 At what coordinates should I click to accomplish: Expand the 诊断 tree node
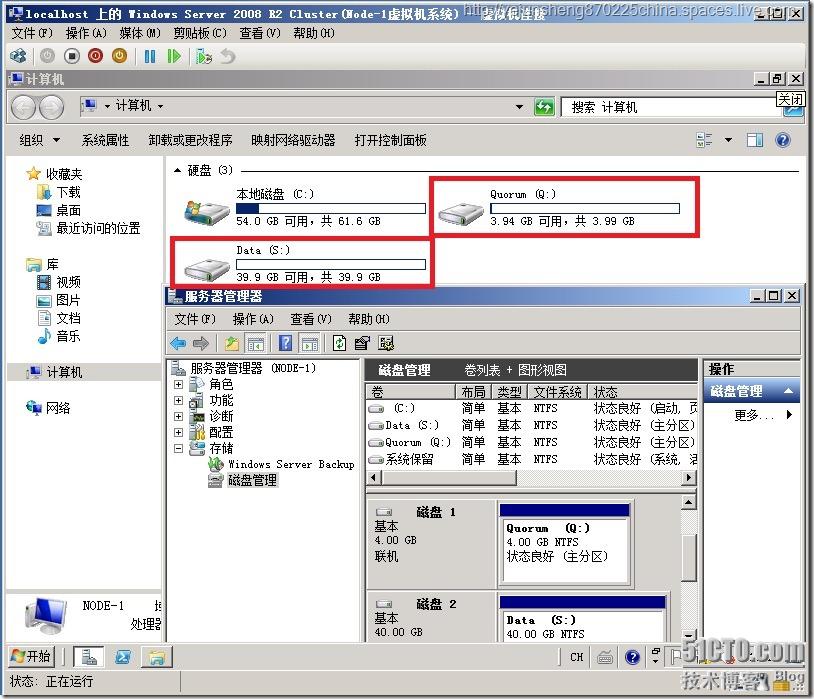tap(178, 416)
